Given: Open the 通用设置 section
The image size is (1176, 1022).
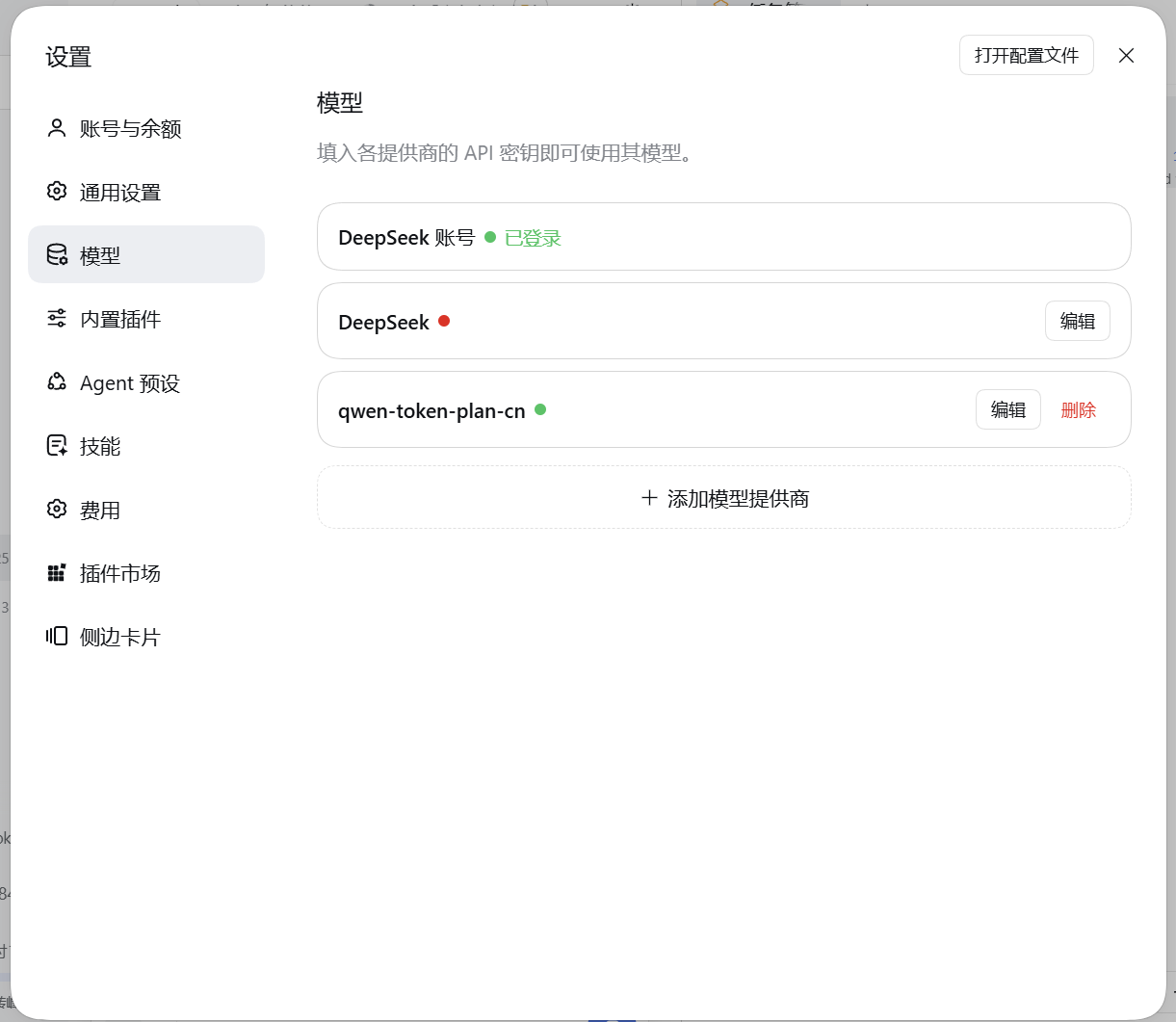Looking at the screenshot, I should (146, 192).
